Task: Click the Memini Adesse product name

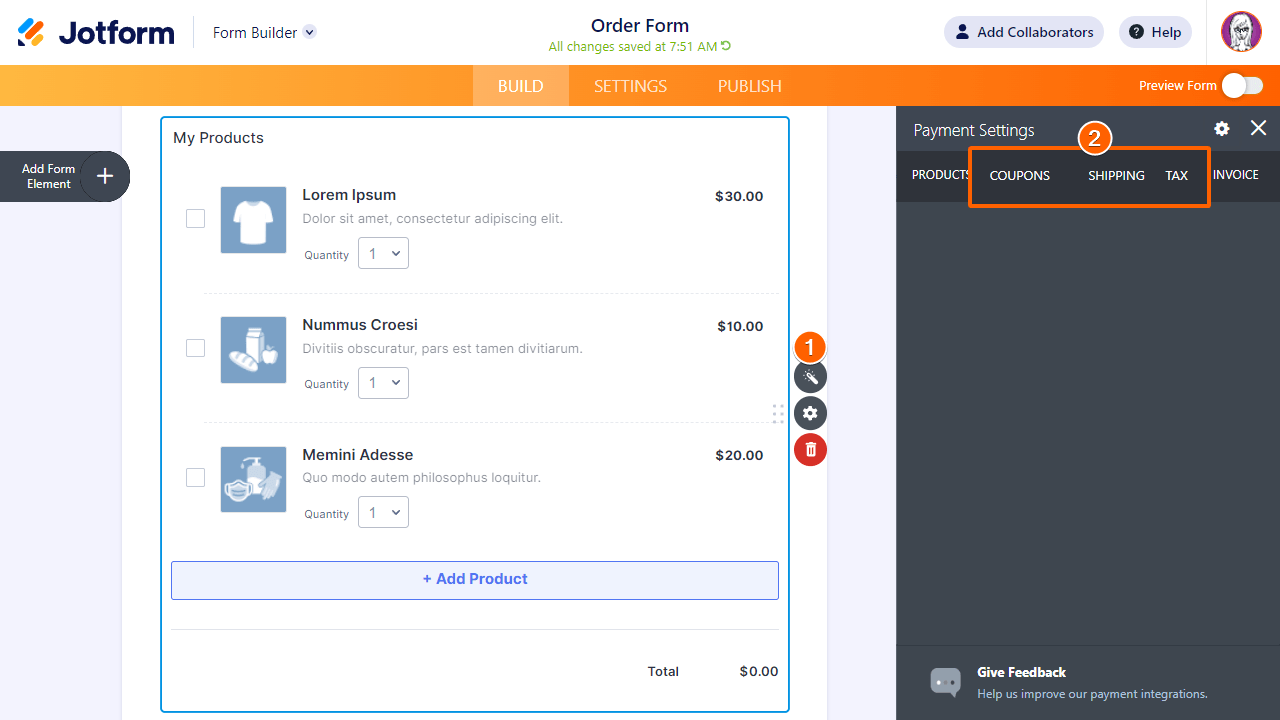Action: [357, 455]
